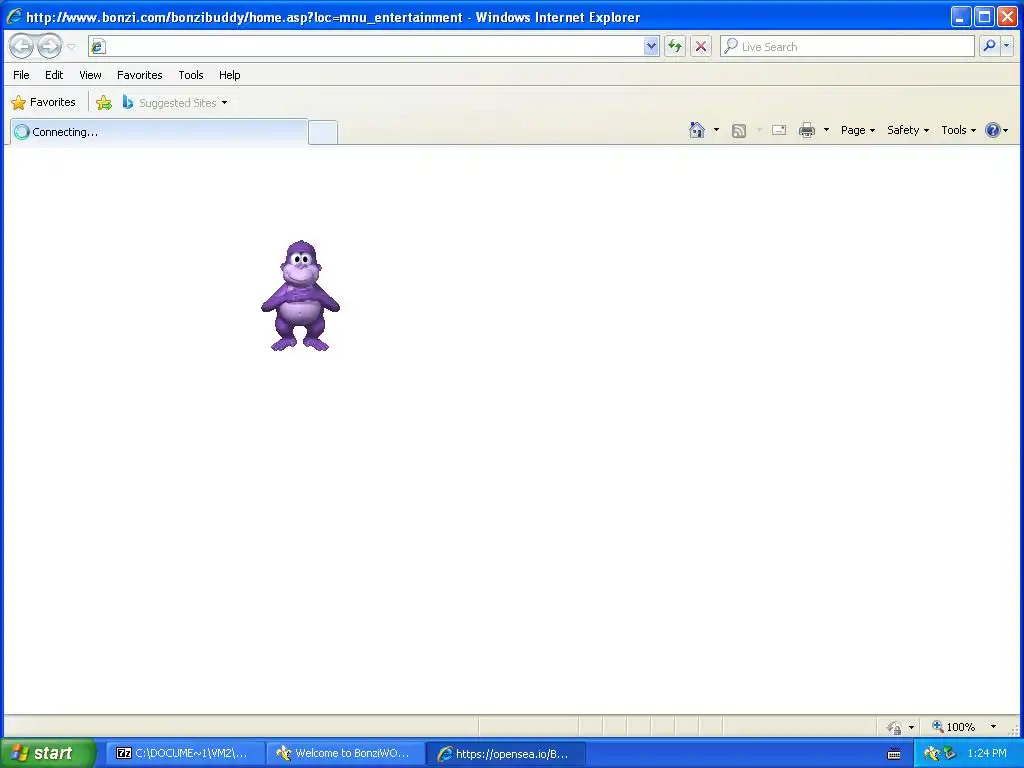This screenshot has height=768, width=1024.
Task: Go back with the Back arrow button
Action: click(x=22, y=46)
